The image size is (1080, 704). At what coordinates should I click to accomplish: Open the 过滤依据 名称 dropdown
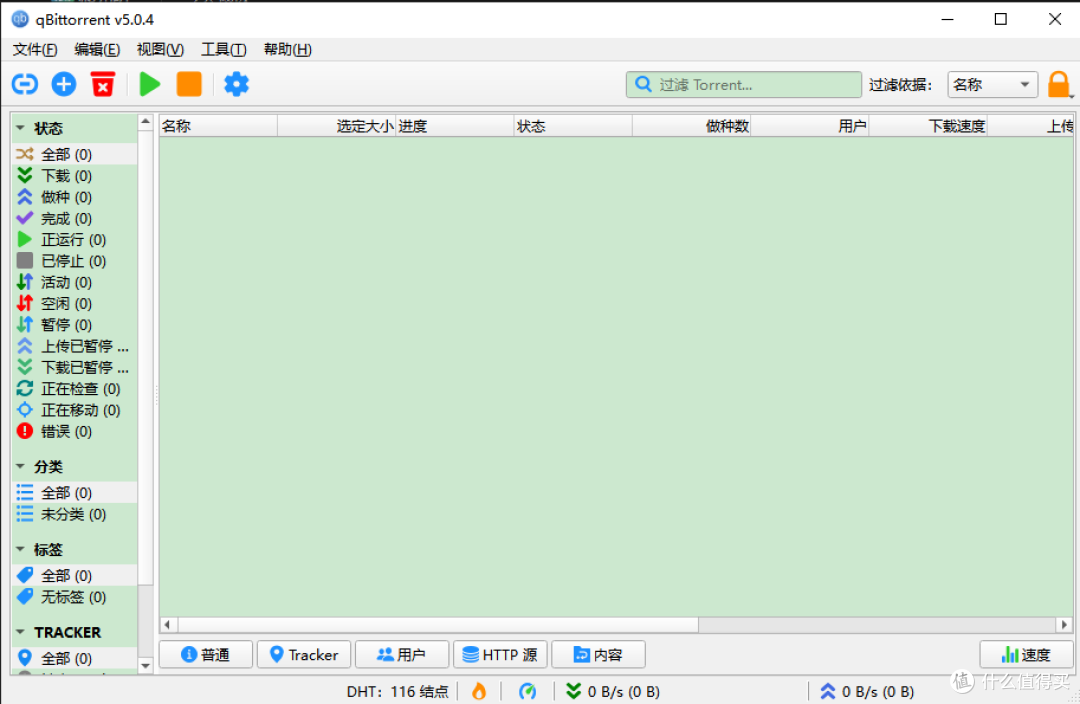(993, 85)
